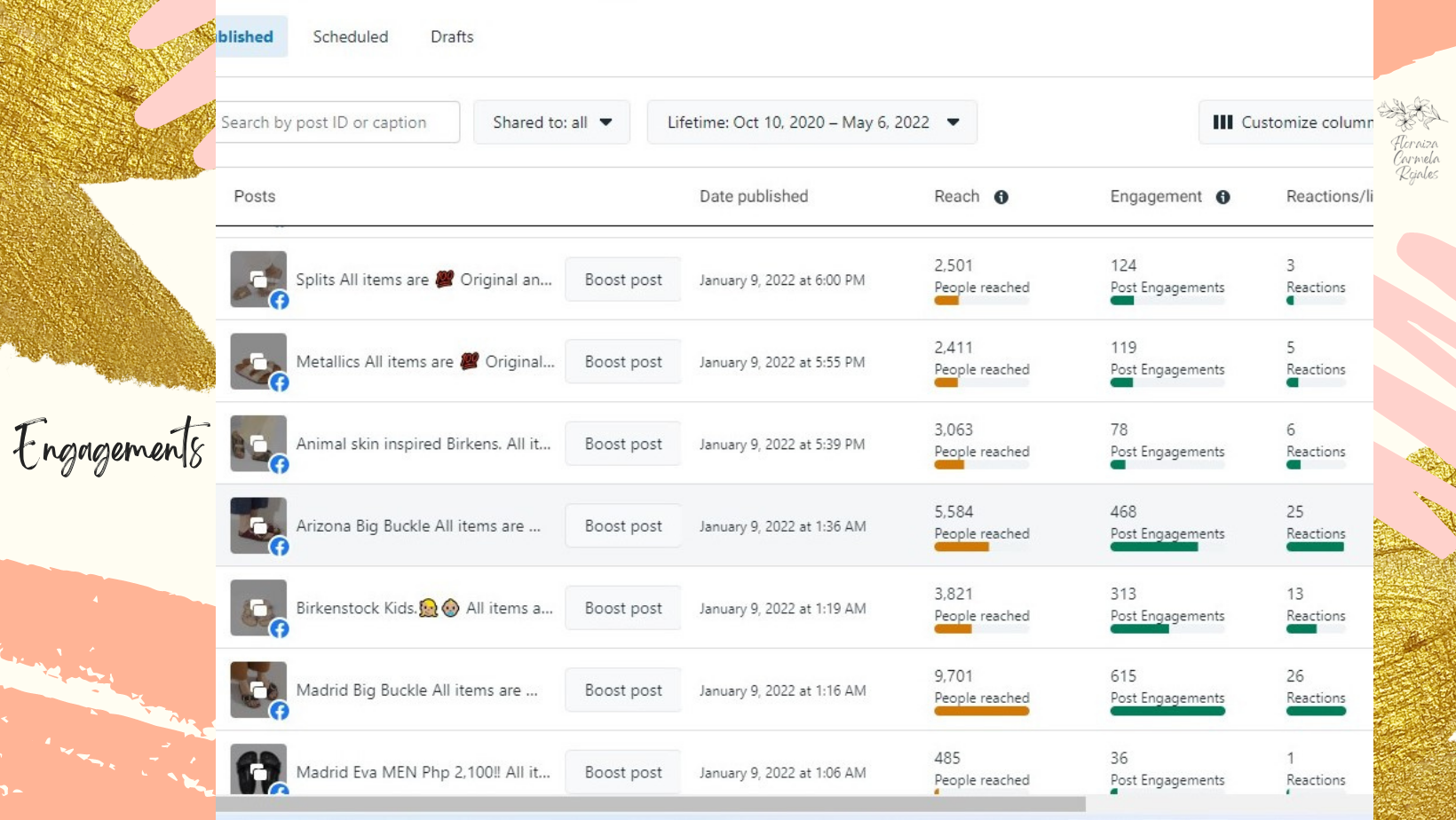Open the Animal skin inspired Birkens thumbnail
Image resolution: width=1456 pixels, height=820 pixels.
257,443
